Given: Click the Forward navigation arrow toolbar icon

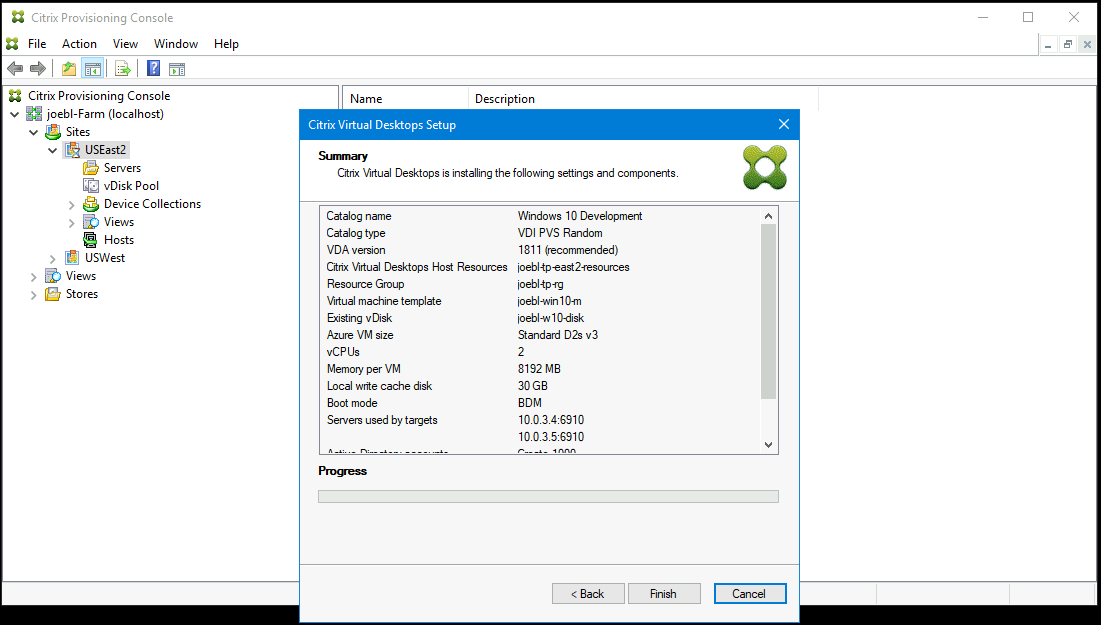Looking at the screenshot, I should [38, 68].
